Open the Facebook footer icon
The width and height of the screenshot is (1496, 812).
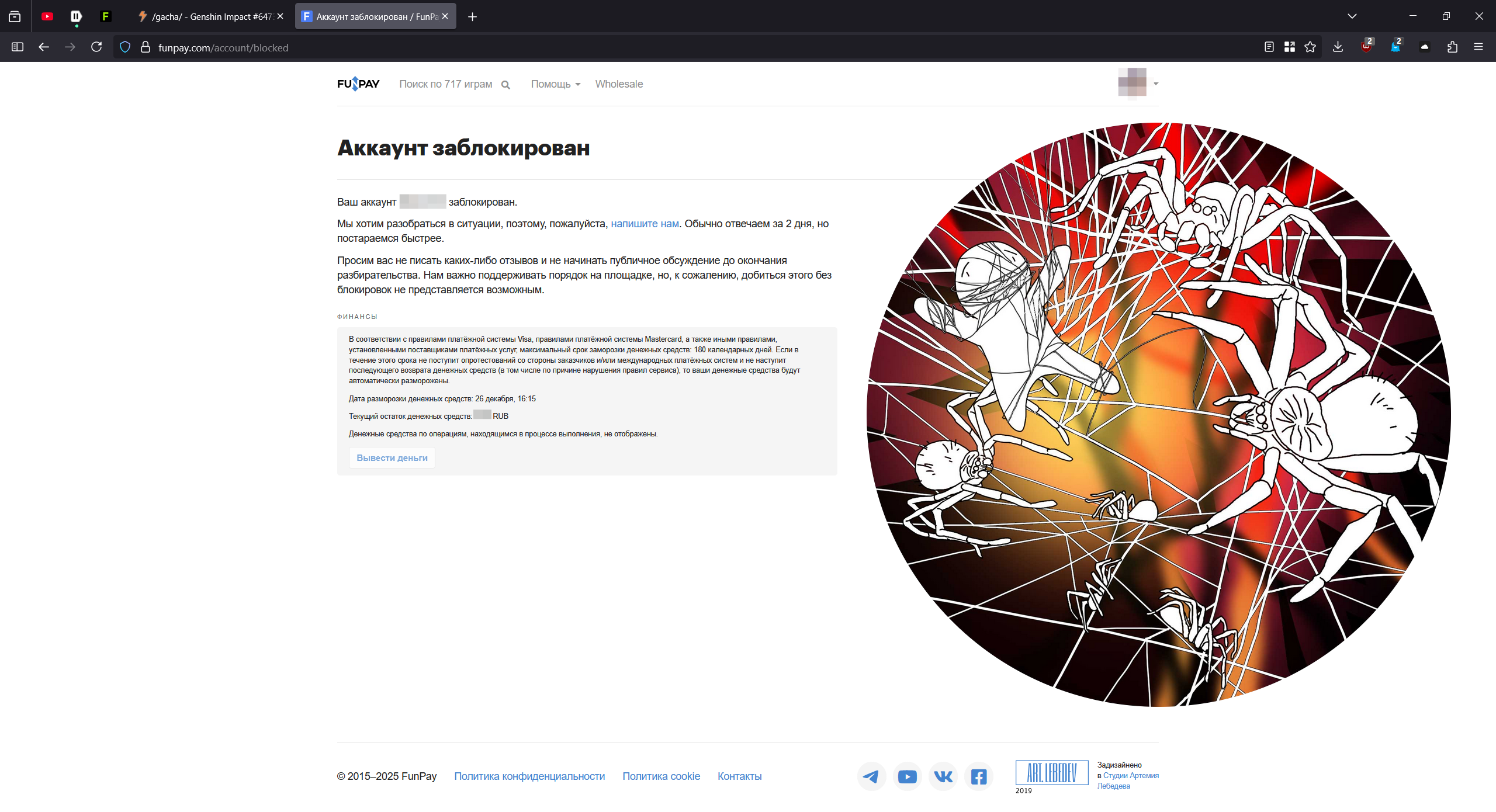pyautogui.click(x=979, y=776)
